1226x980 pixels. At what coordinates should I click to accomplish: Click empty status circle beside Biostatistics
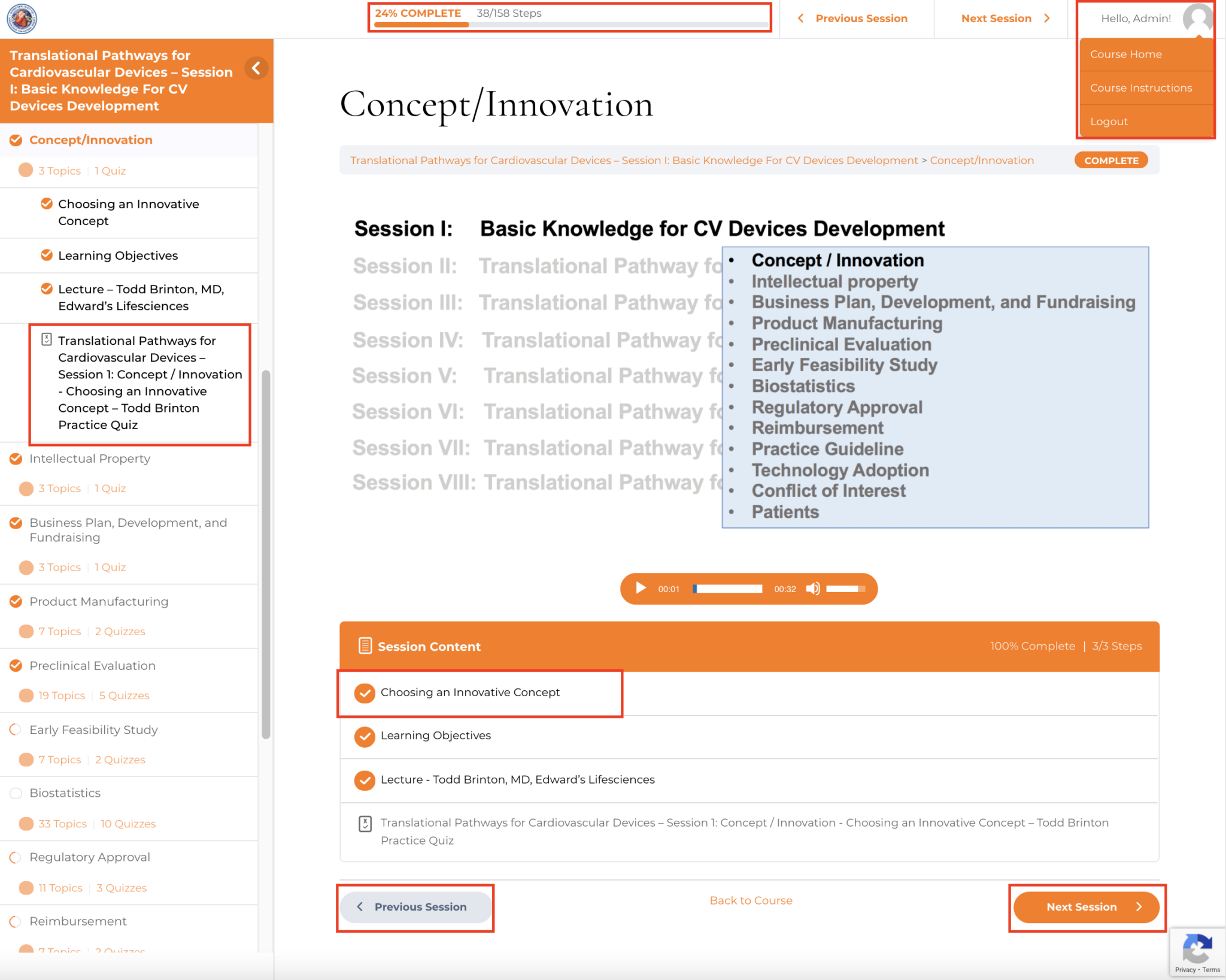pyautogui.click(x=16, y=793)
